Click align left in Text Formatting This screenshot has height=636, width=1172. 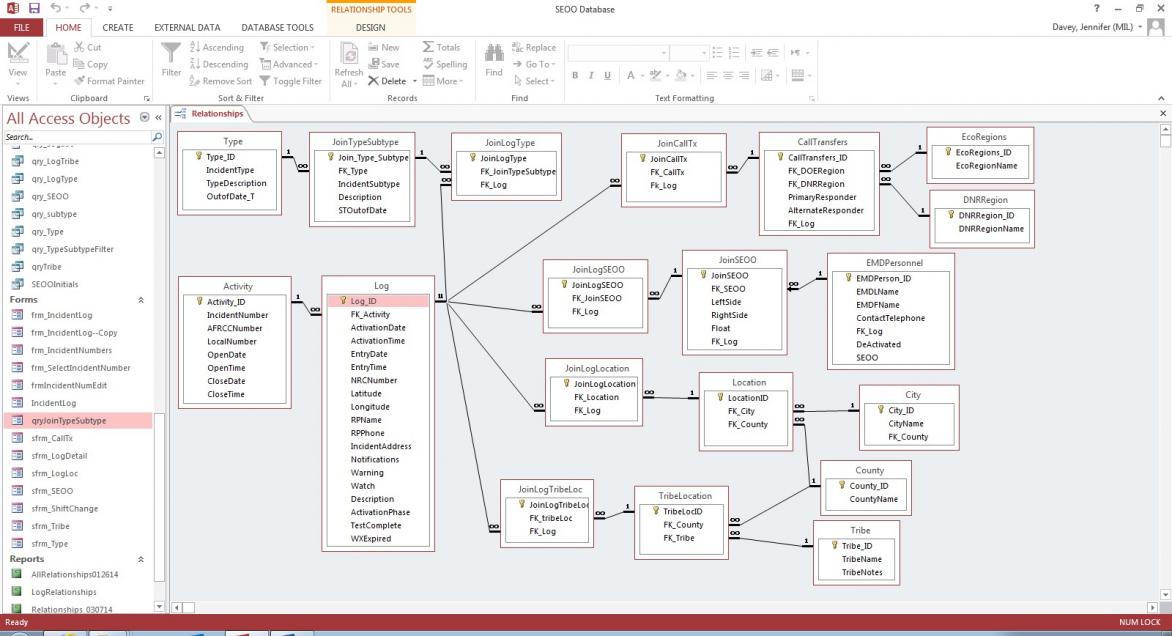click(x=711, y=75)
